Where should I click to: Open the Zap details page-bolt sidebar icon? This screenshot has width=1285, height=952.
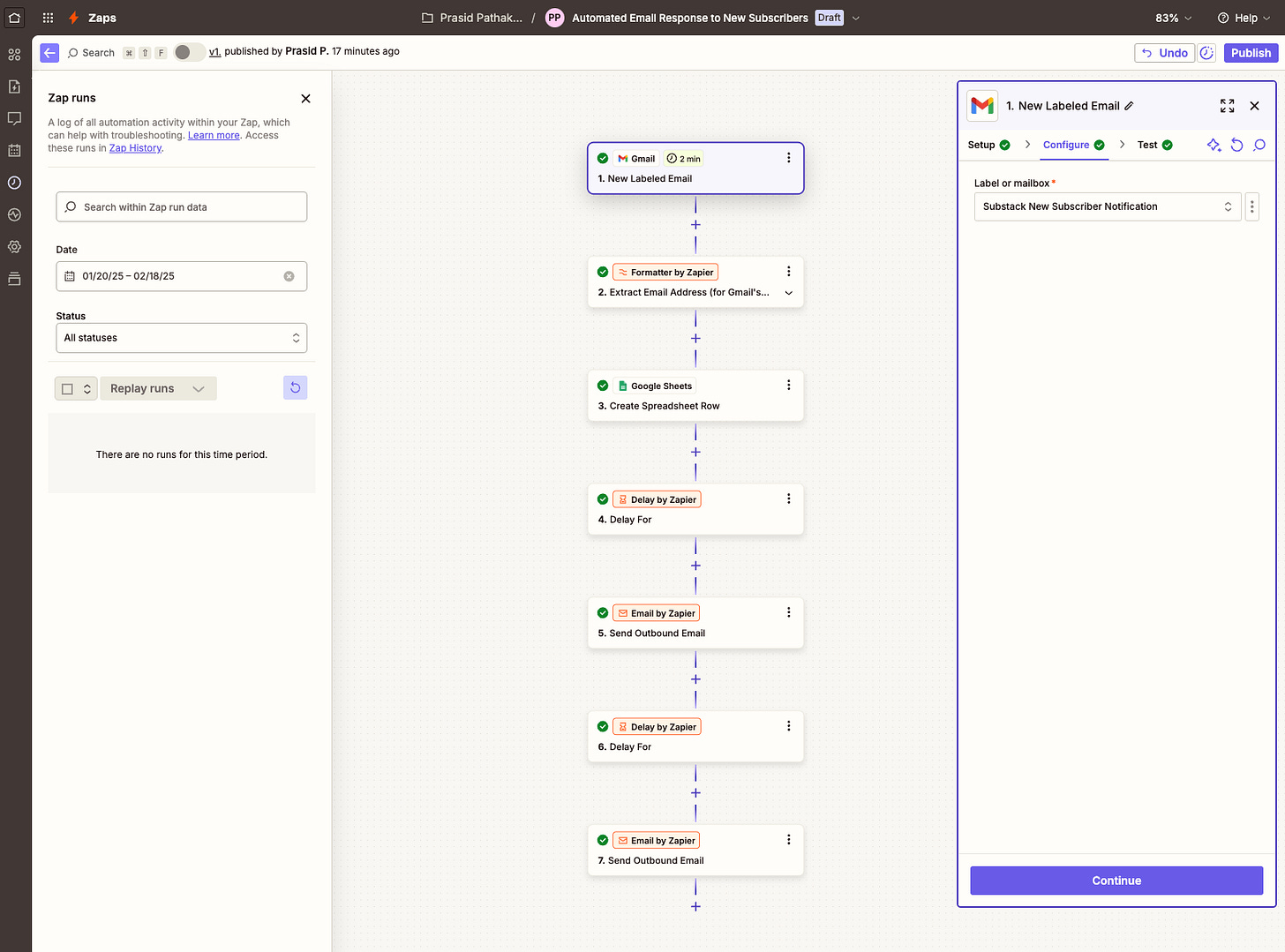pyautogui.click(x=14, y=86)
